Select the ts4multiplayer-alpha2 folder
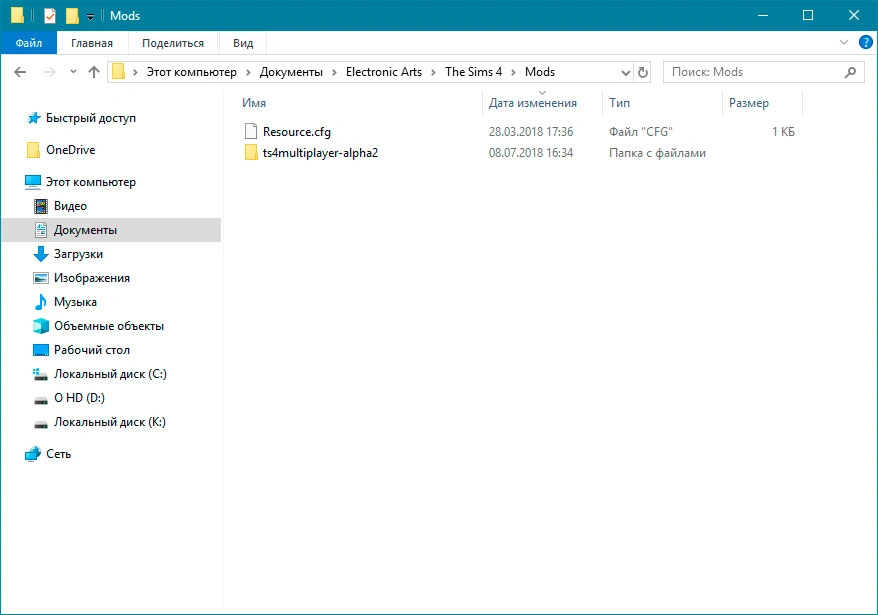The image size is (878, 615). (x=320, y=152)
